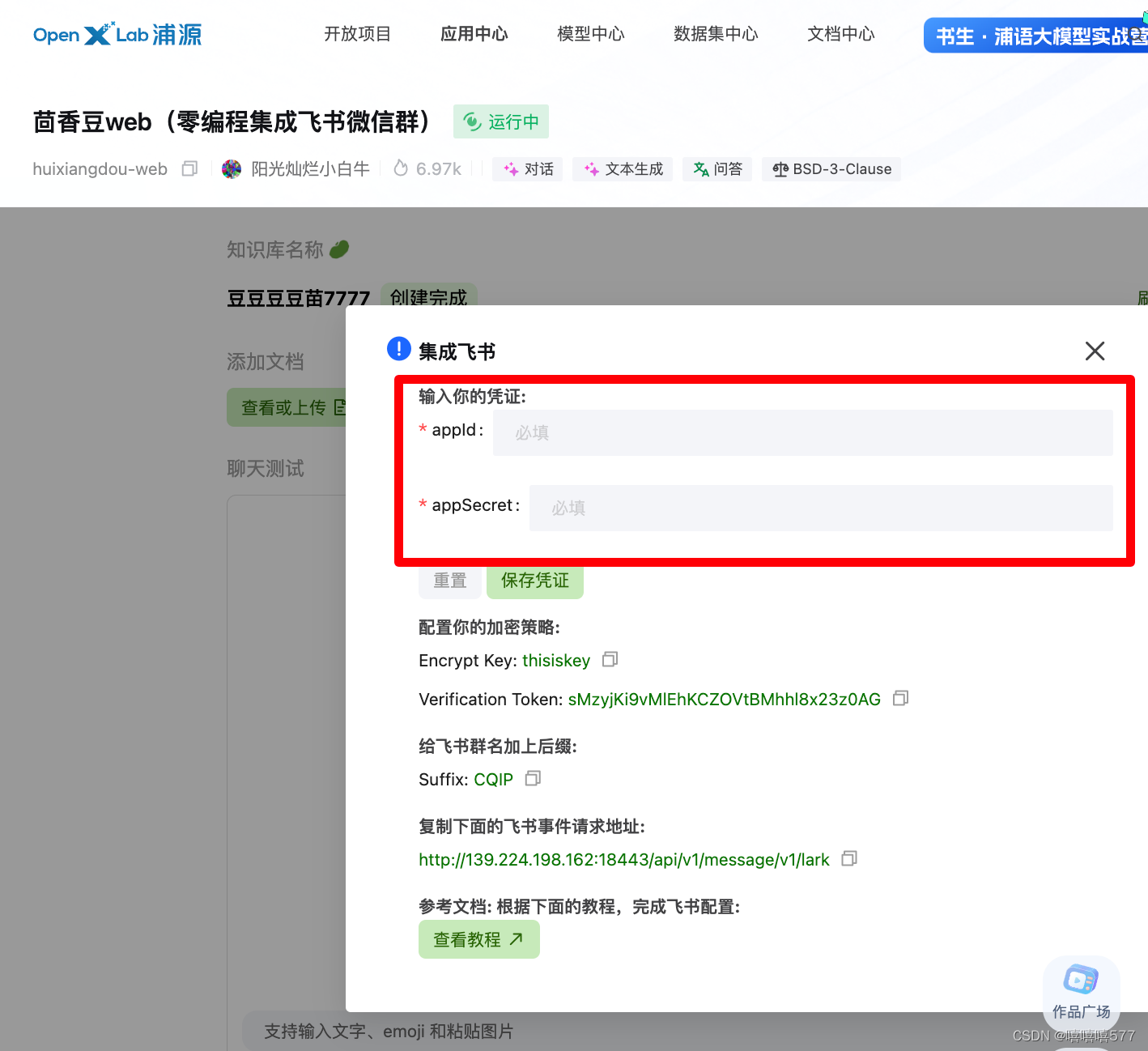The height and width of the screenshot is (1051, 1148).
Task: Focus the appId input field
Action: (x=803, y=432)
